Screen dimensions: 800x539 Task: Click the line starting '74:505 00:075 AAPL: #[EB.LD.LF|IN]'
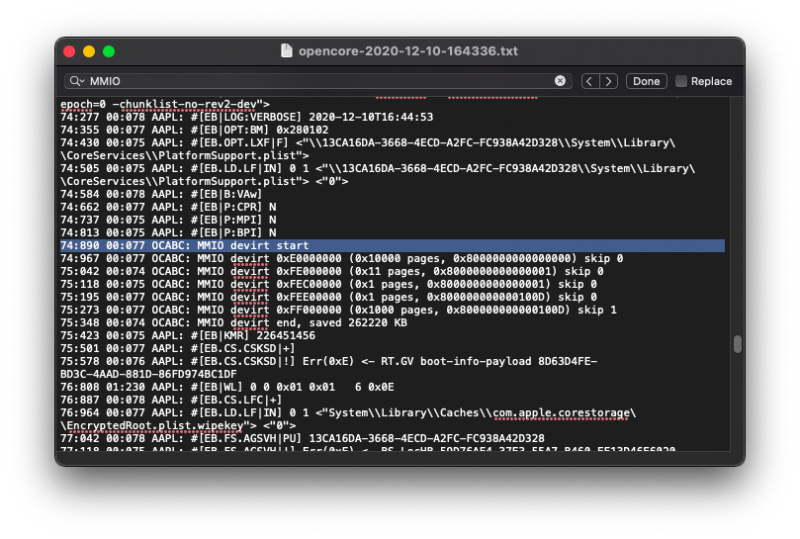377,168
